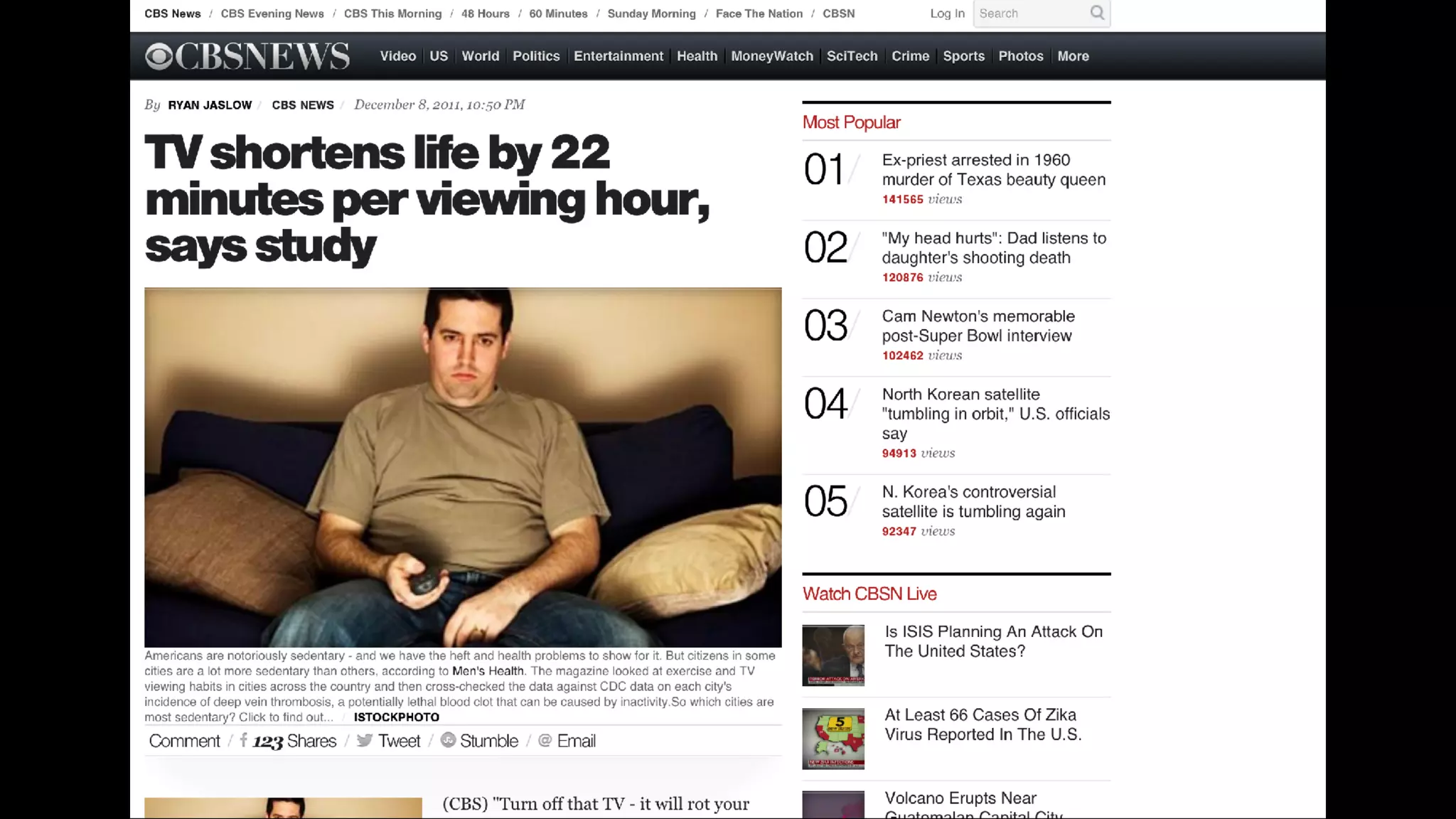Open the Health section tab
Viewport: 1456px width, 819px height.
click(x=697, y=56)
